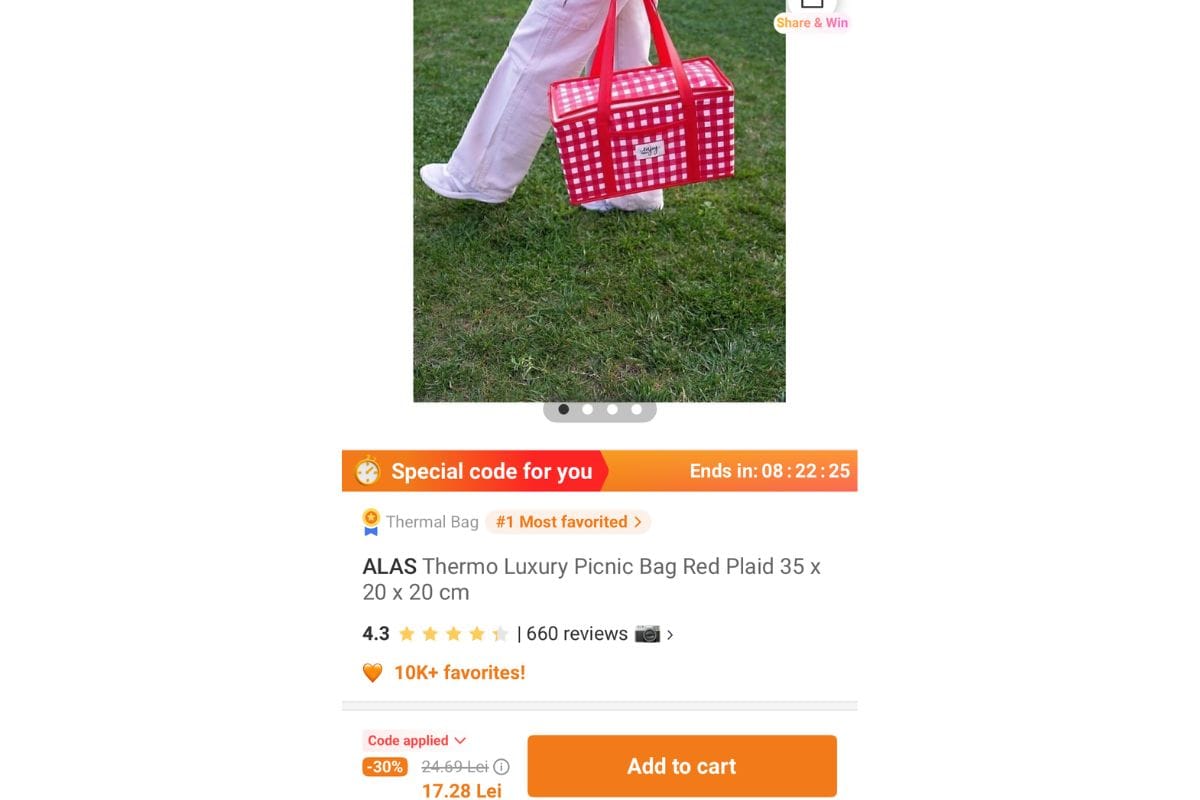Click the stopwatch icon in special code banner
1200x800 pixels.
tap(367, 471)
